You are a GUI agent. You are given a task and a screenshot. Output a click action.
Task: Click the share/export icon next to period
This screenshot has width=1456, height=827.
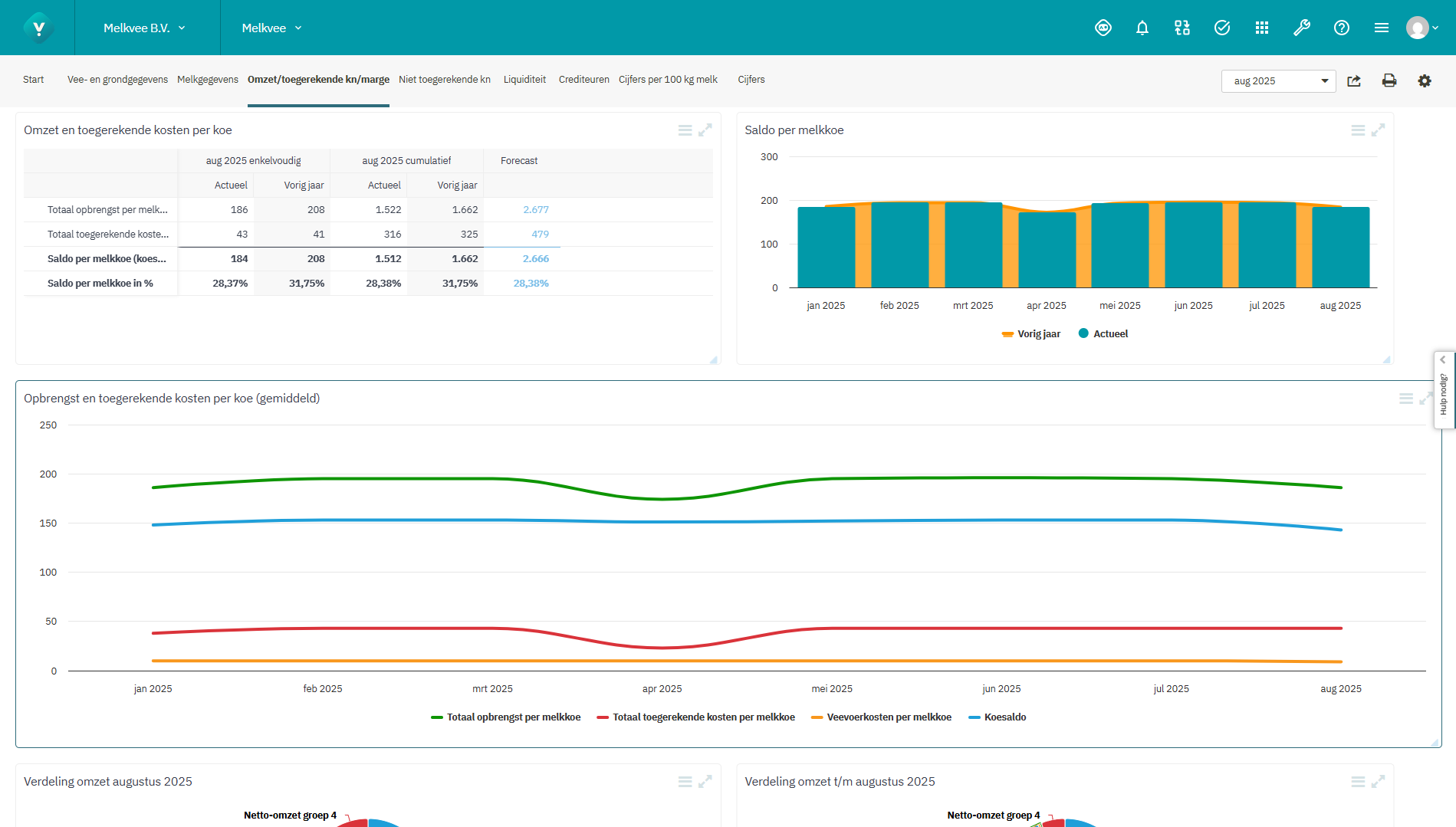pos(1354,80)
